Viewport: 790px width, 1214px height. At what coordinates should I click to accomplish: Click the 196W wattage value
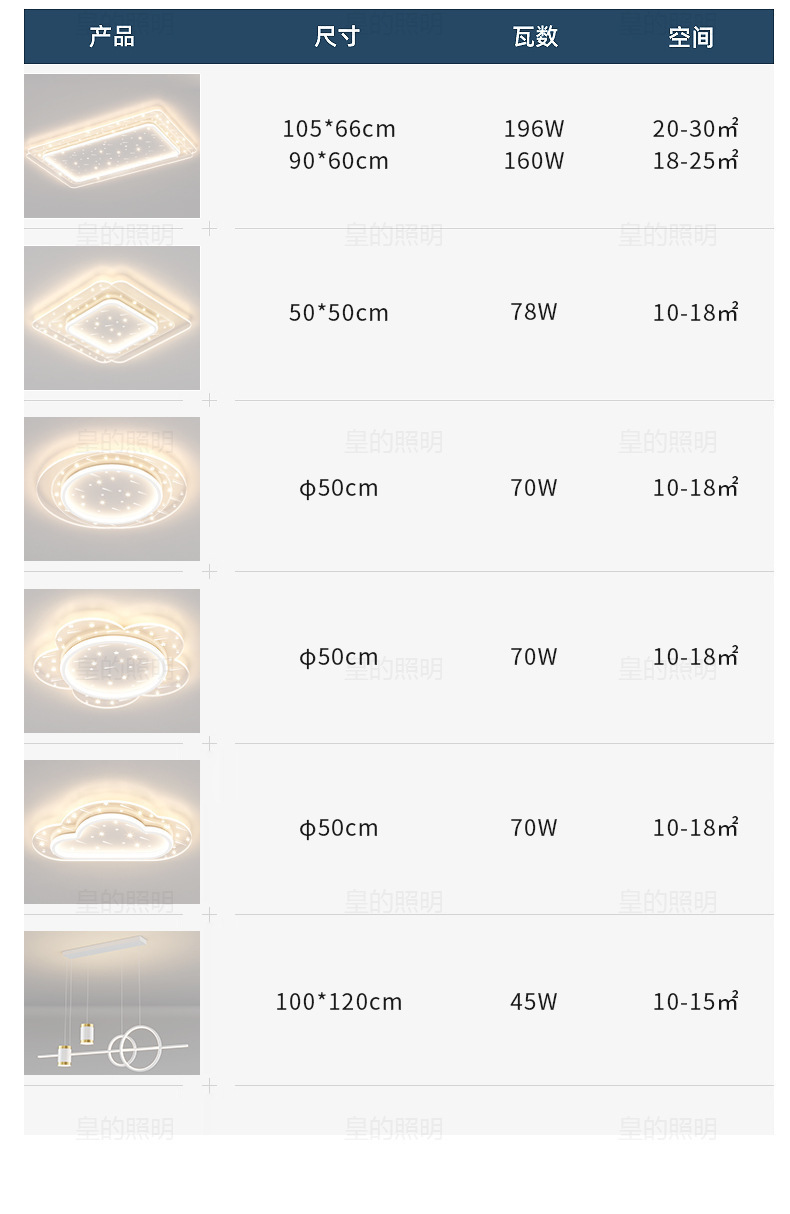534,129
